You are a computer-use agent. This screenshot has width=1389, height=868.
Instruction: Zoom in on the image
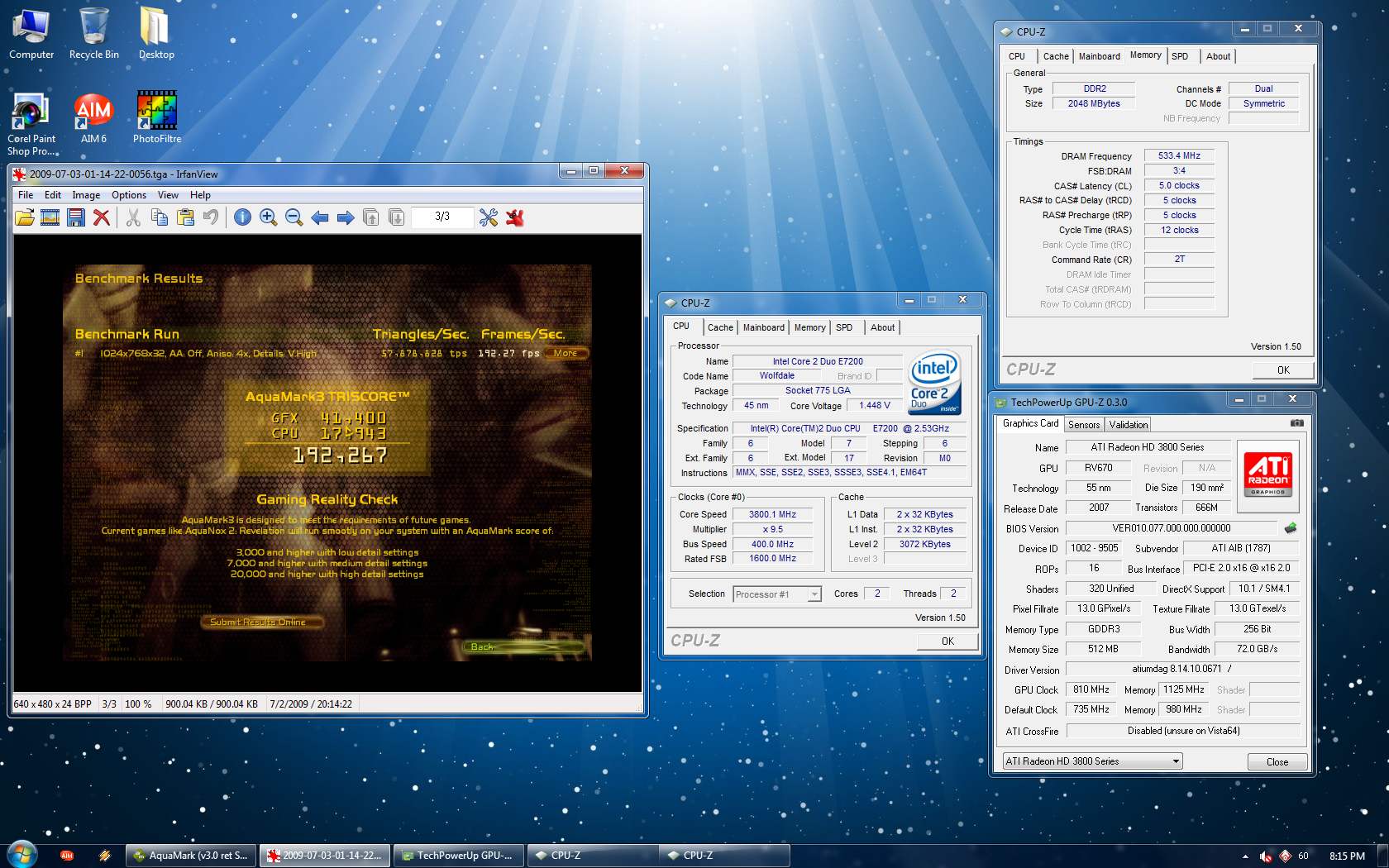tap(268, 217)
